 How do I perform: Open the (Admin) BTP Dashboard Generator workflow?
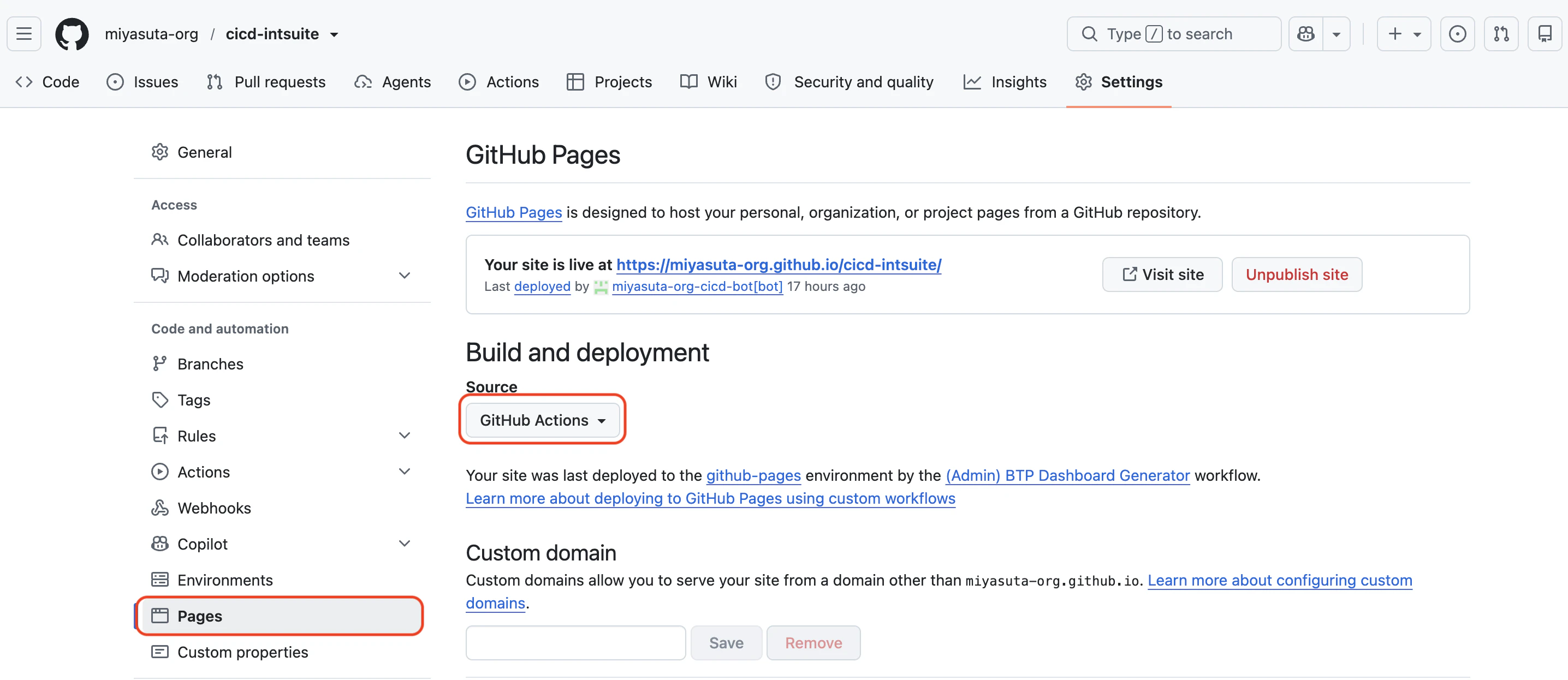click(1068, 476)
